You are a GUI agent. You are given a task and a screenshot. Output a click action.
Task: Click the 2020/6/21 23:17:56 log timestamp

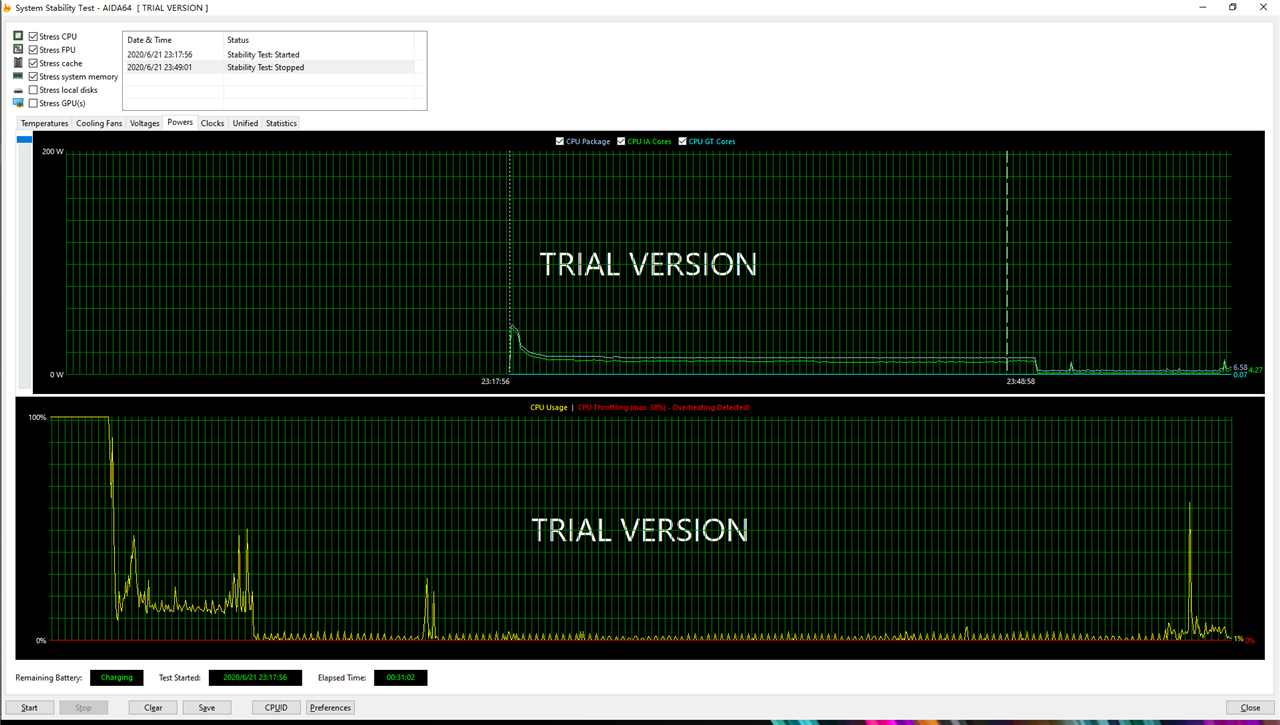(160, 55)
